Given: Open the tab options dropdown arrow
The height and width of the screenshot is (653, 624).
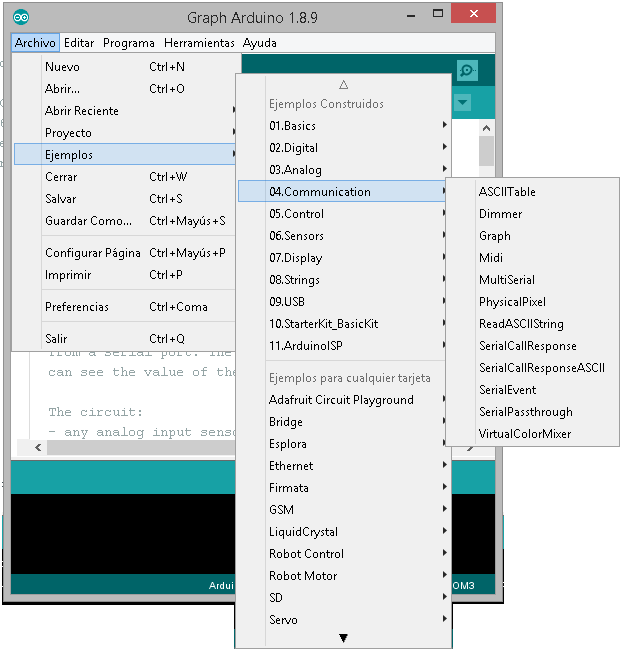Looking at the screenshot, I should [462, 102].
